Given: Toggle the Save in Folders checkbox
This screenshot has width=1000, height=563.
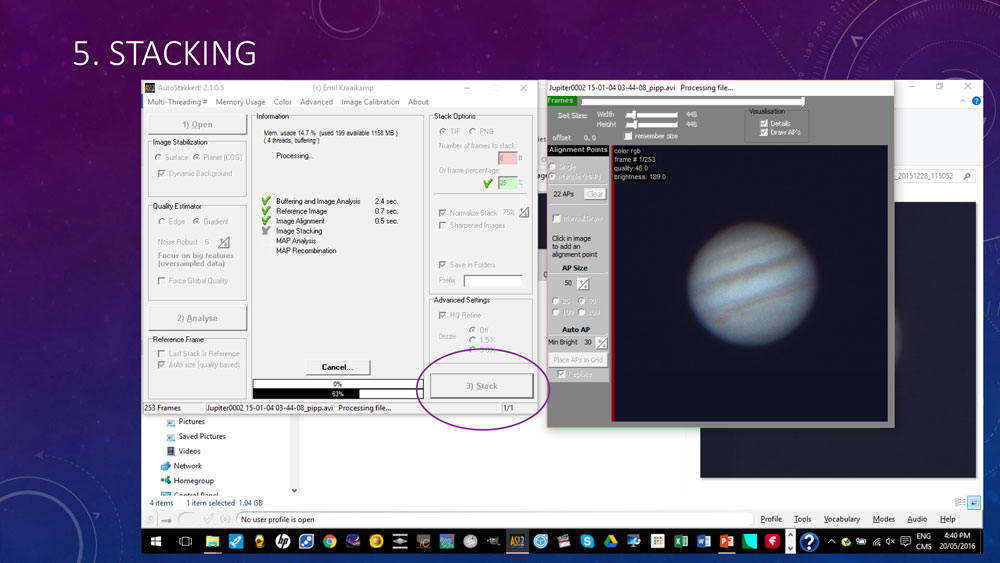Looking at the screenshot, I should (442, 265).
